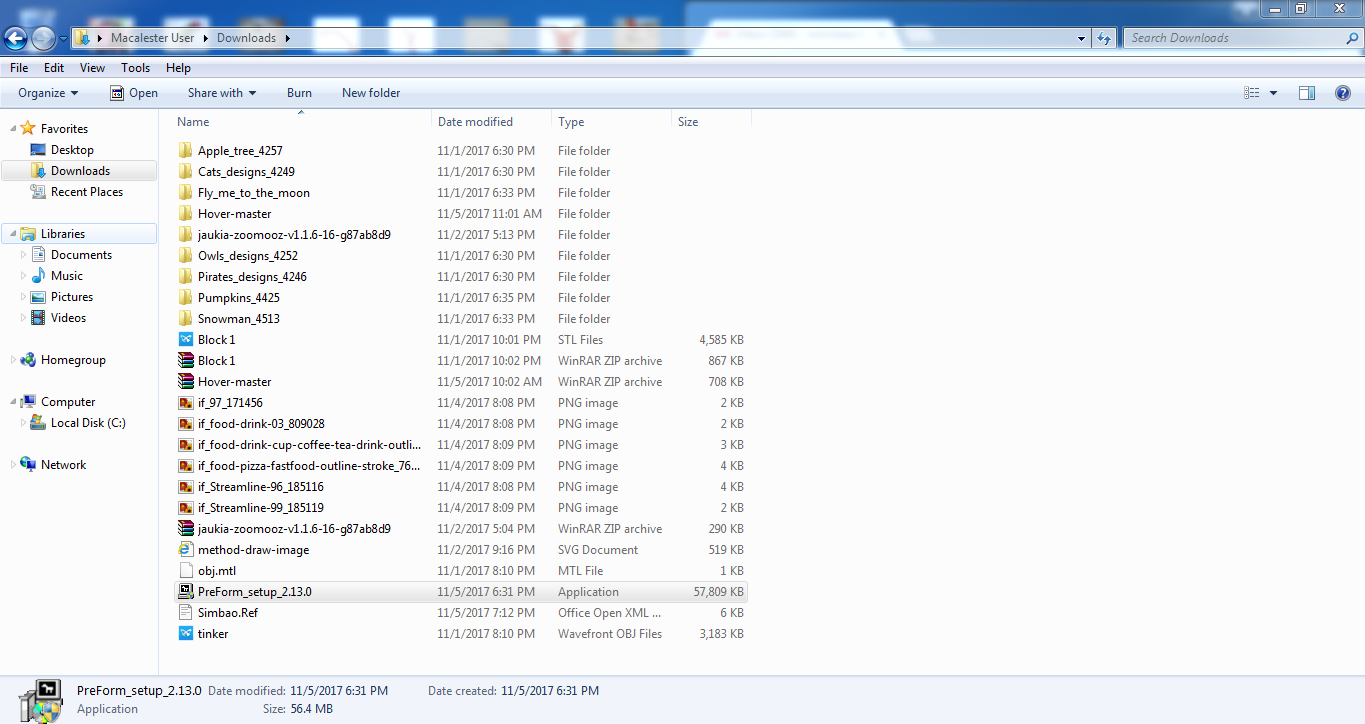Click the Back navigation arrow button
This screenshot has height=724, width=1365.
pyautogui.click(x=15, y=38)
